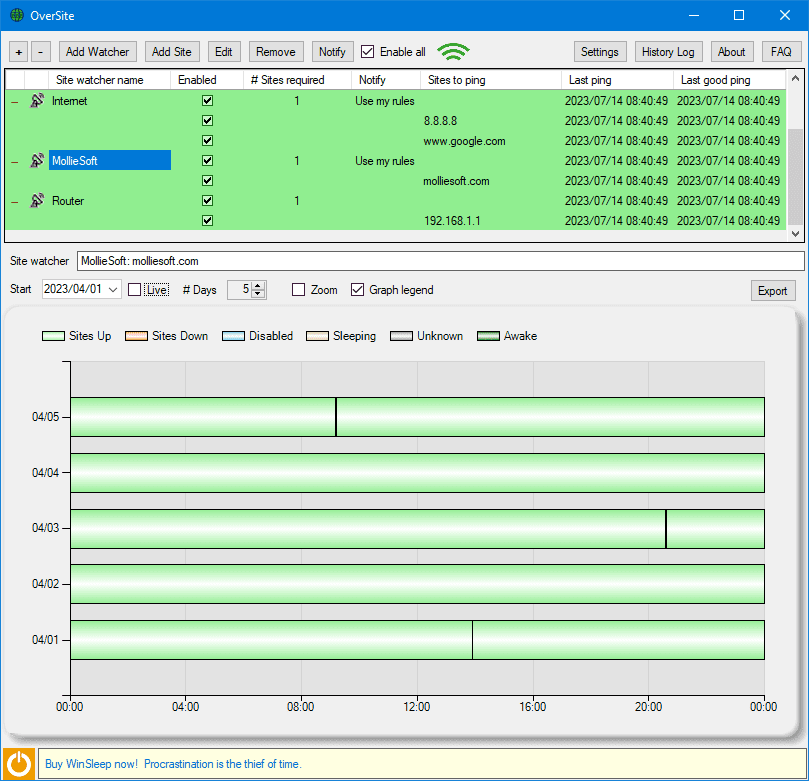This screenshot has width=809, height=781.
Task: Uncheck Enabled for the MollieSoft watcher
Action: 207,160
